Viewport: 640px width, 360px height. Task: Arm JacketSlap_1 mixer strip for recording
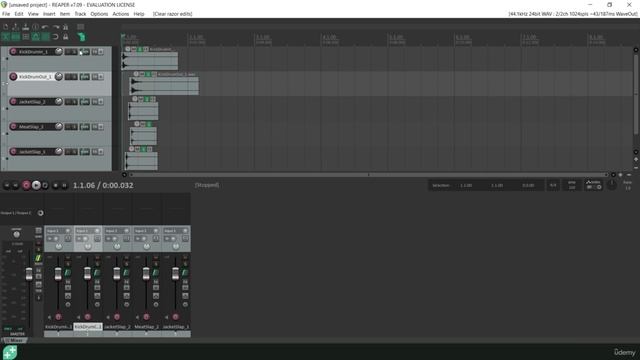tap(176, 317)
